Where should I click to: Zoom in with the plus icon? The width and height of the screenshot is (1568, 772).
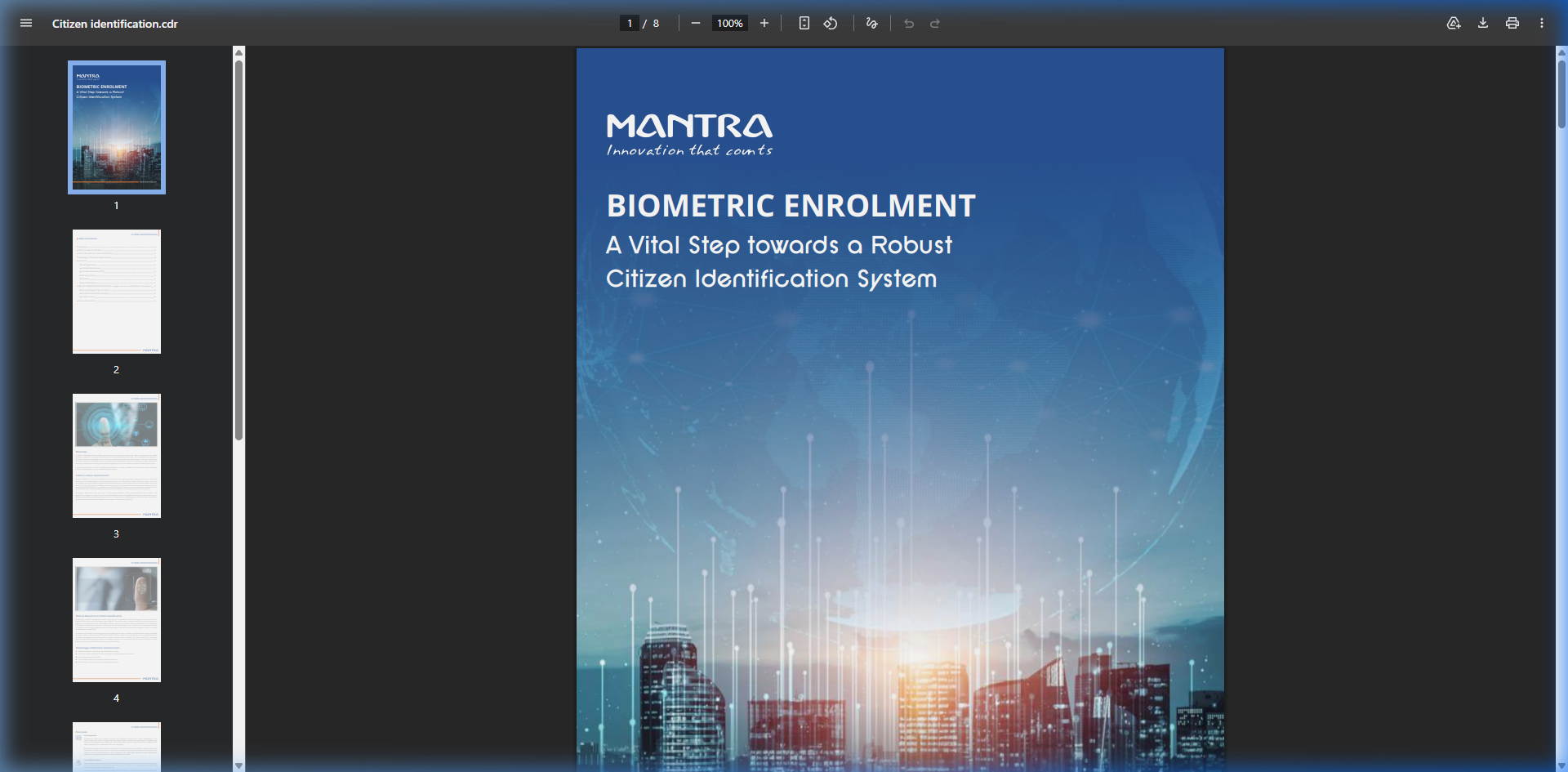pos(764,24)
